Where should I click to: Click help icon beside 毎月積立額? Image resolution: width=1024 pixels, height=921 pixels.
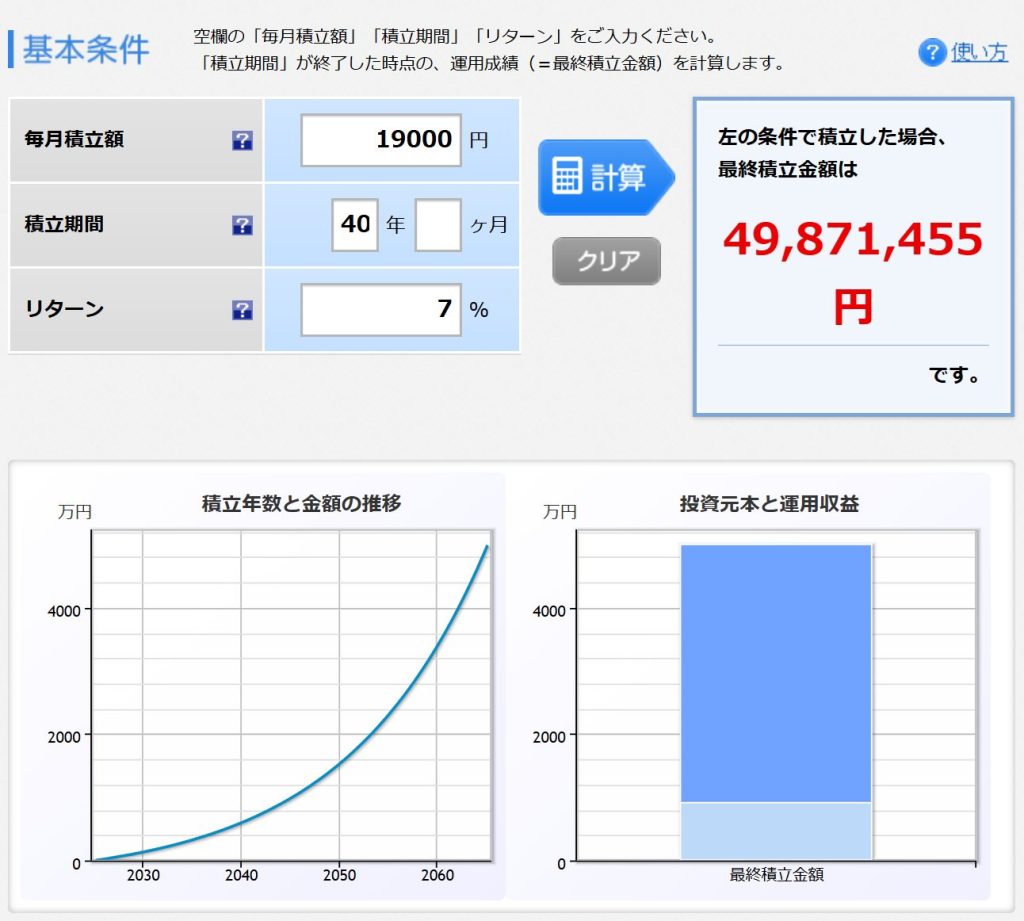242,141
